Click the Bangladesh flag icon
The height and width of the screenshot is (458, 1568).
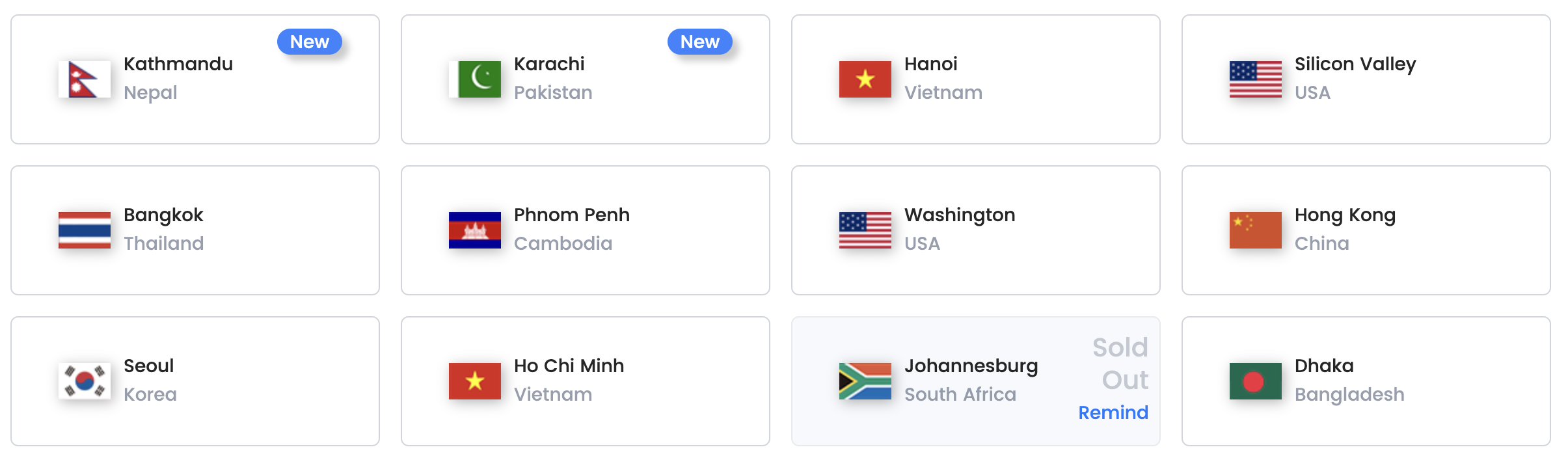tap(1256, 381)
